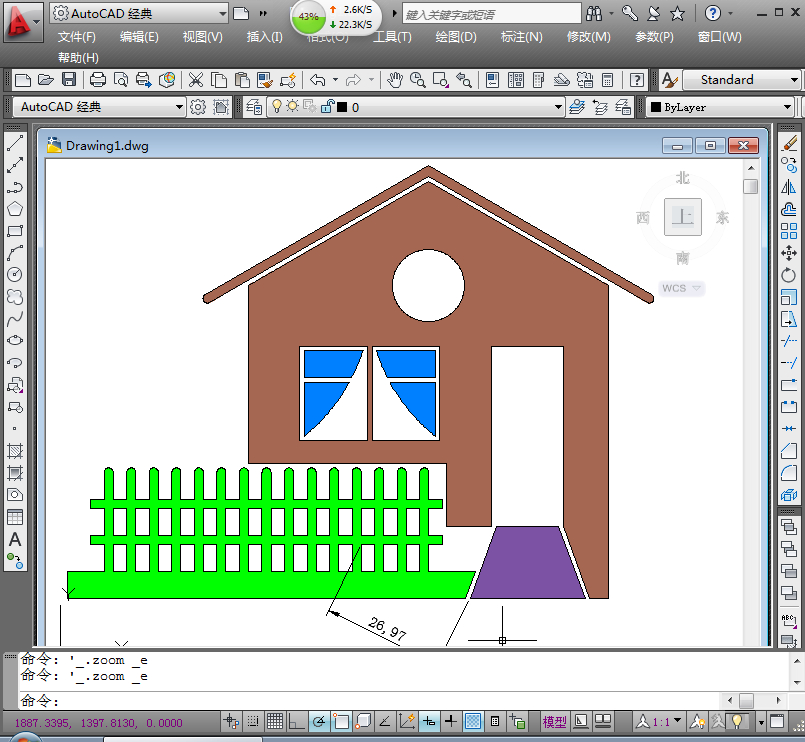Select the Line draw tool
Viewport: 805px width, 742px height.
[15, 143]
